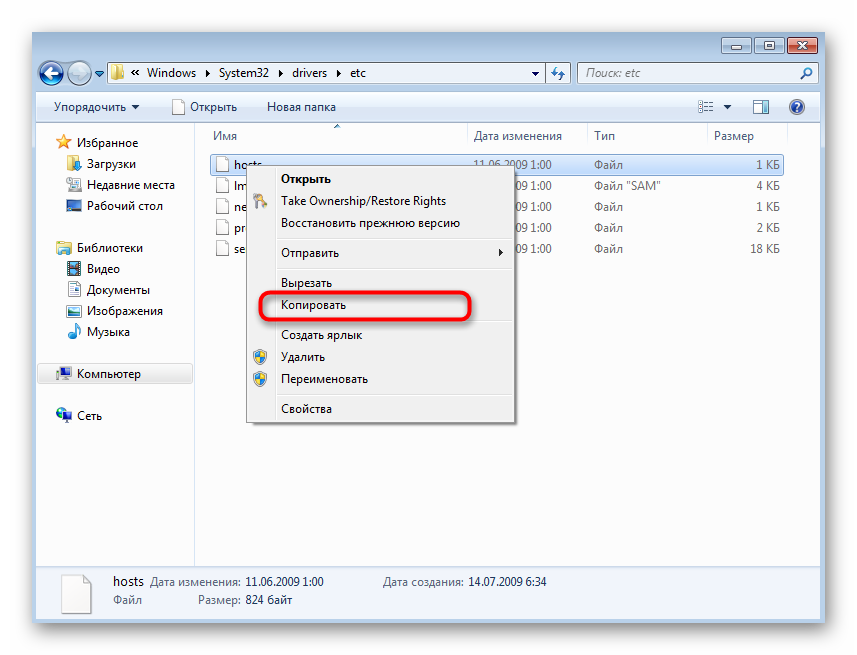Choose Take Ownership/Restore Rights entry

click(x=363, y=201)
